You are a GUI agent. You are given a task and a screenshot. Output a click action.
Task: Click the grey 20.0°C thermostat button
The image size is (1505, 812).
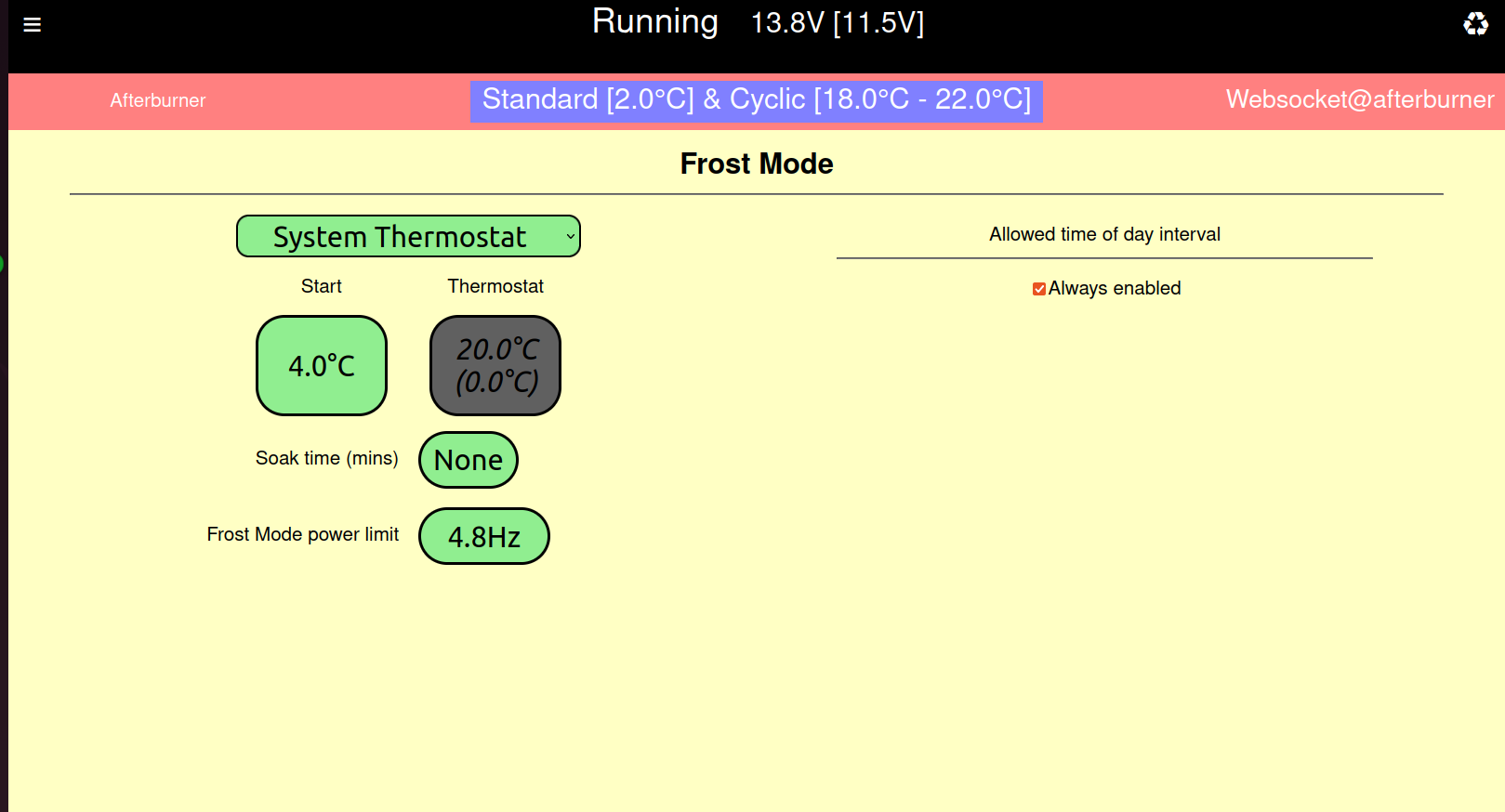tap(495, 366)
